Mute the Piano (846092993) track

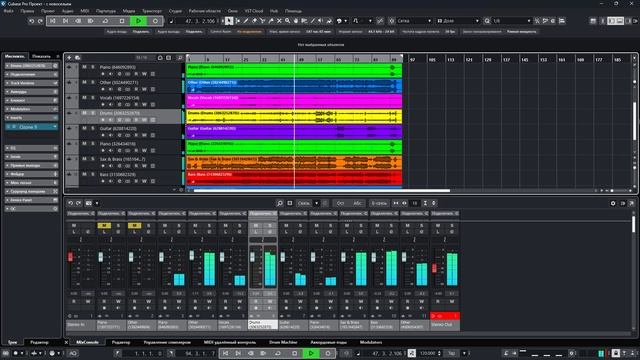pos(84,67)
